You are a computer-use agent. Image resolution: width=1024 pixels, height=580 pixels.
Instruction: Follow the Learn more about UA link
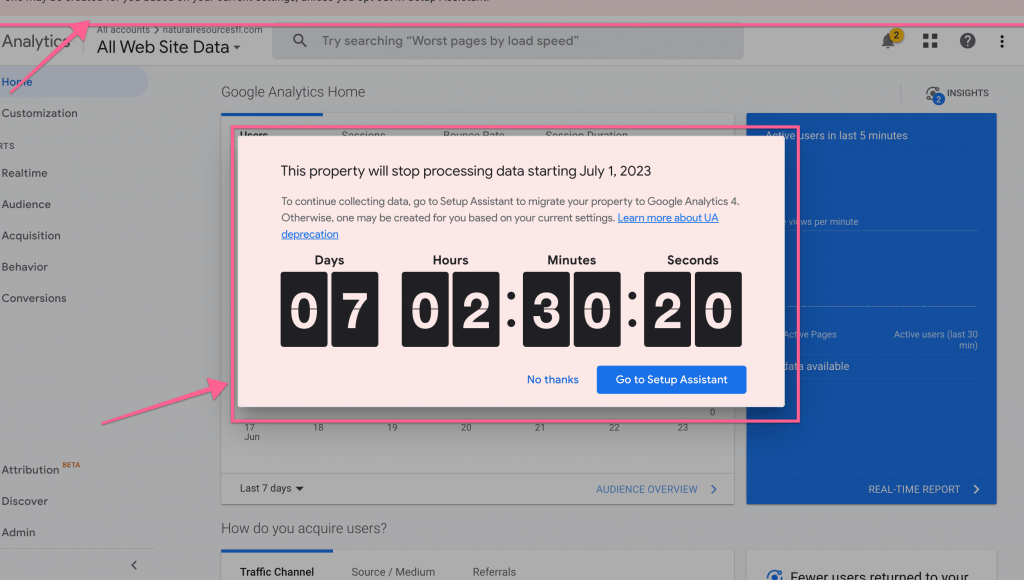point(667,218)
